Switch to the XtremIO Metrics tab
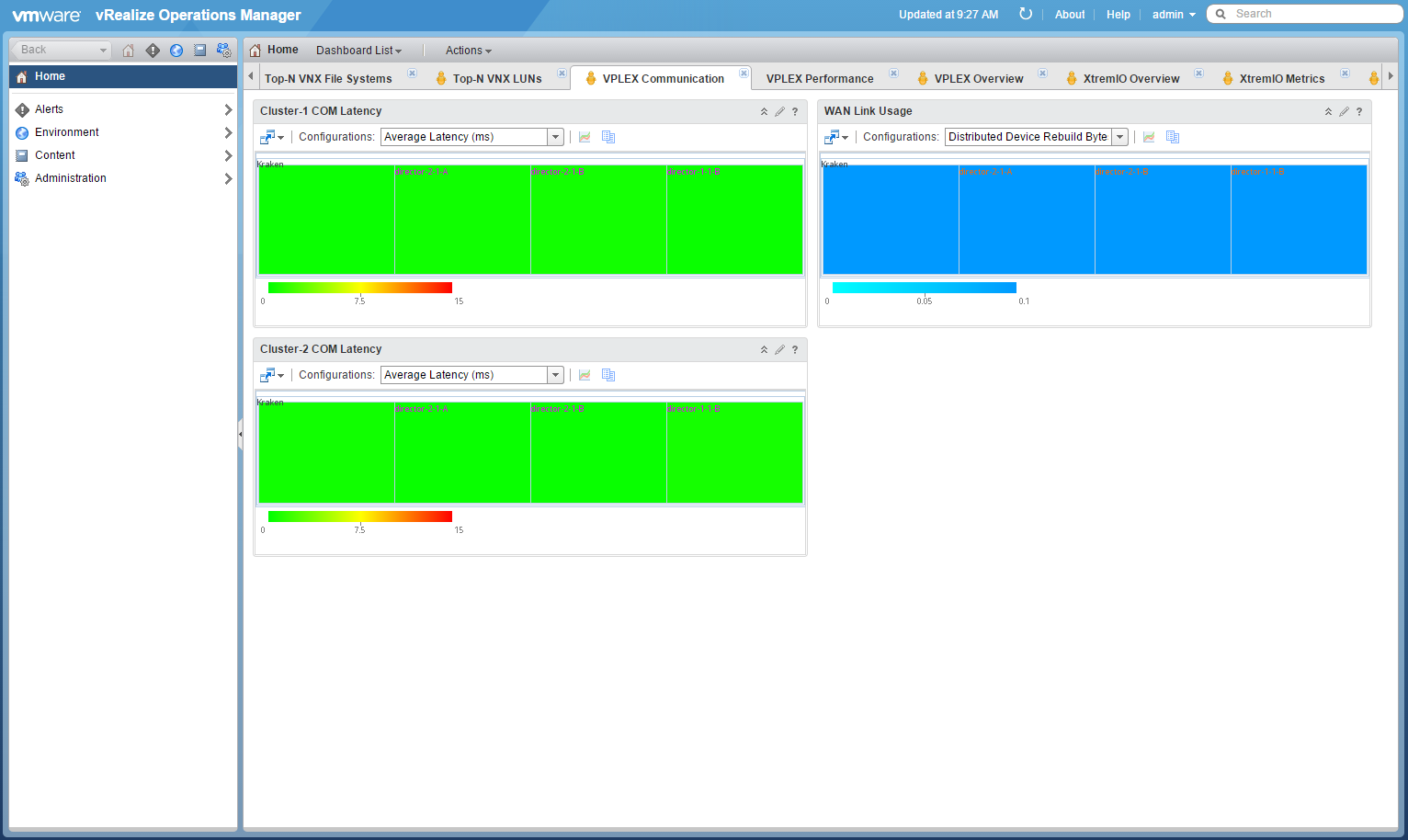Screen dimensions: 1408x840 tap(1282, 79)
